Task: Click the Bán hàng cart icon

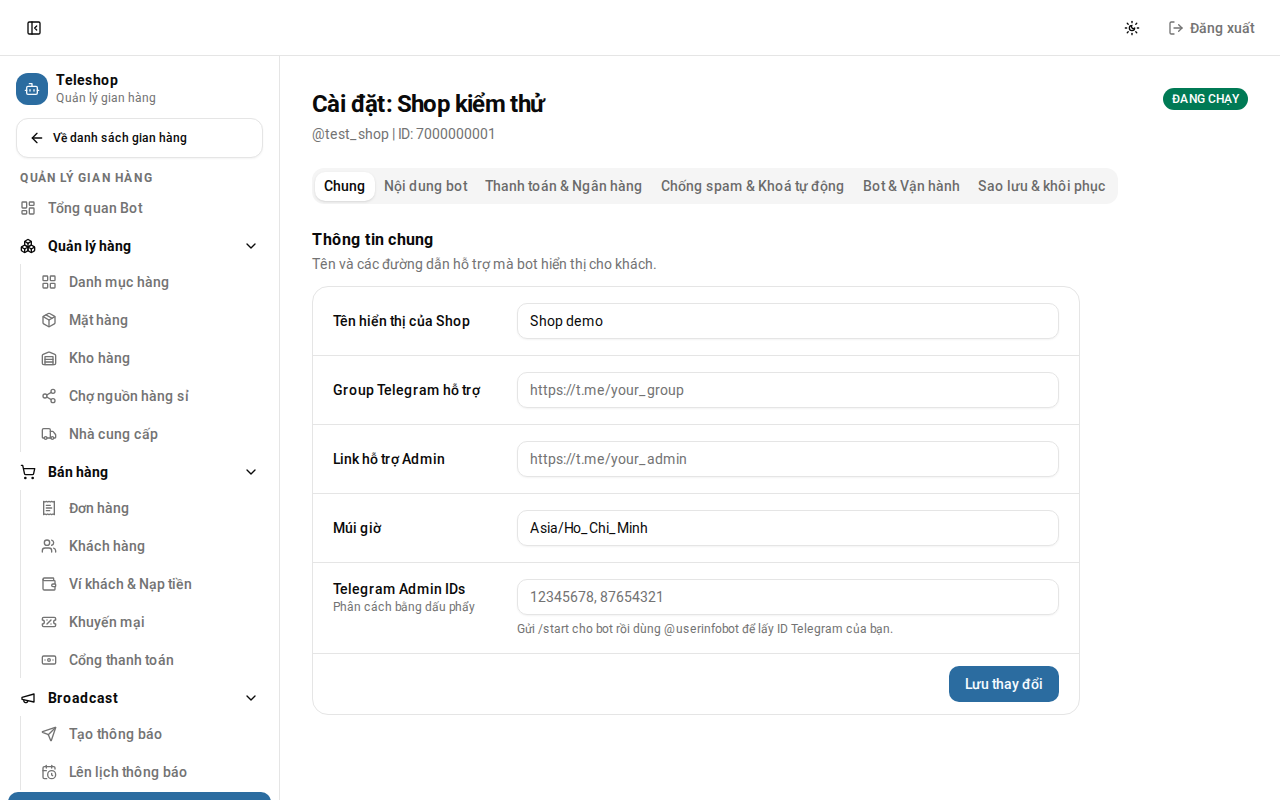Action: tap(28, 472)
